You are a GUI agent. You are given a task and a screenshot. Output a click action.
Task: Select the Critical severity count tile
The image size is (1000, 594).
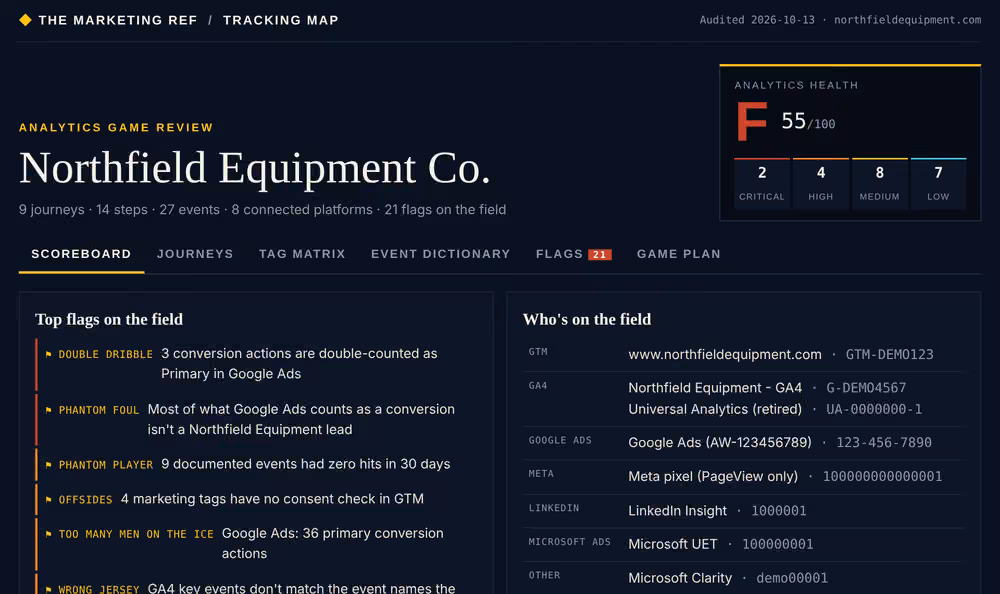click(761, 183)
